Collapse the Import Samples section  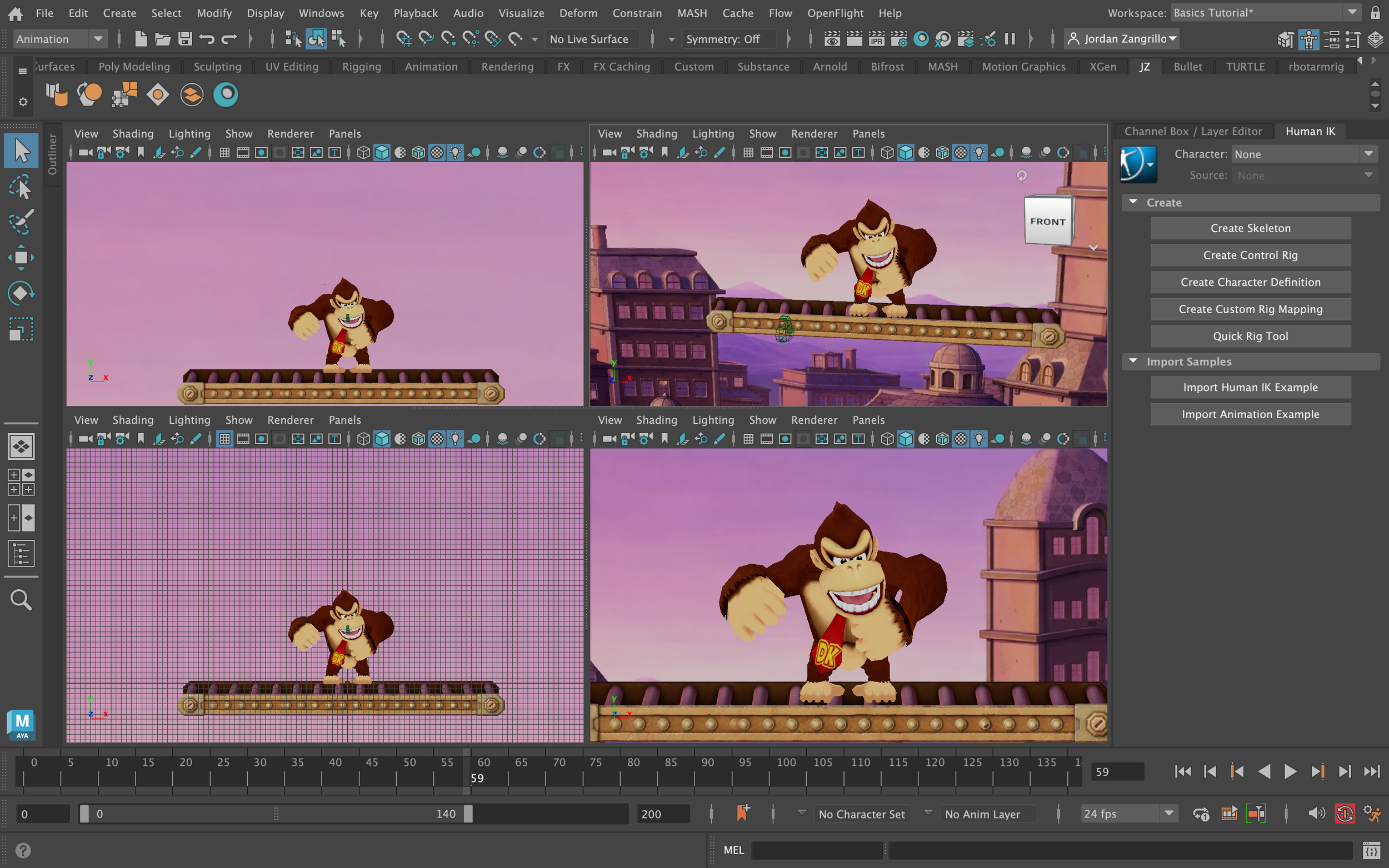[x=1133, y=361]
